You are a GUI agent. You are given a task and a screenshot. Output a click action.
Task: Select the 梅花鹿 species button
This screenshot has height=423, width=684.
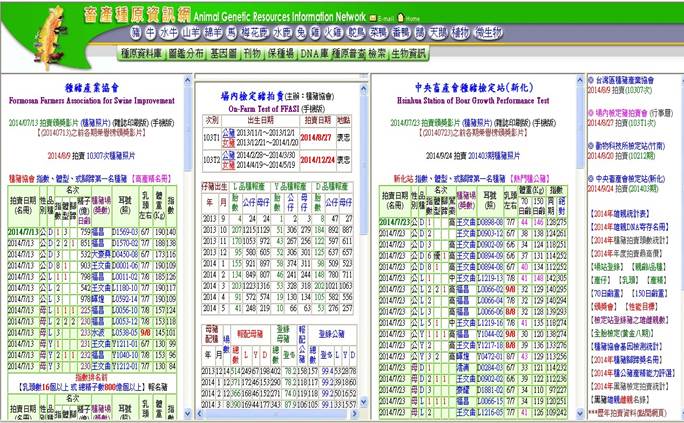pos(255,33)
